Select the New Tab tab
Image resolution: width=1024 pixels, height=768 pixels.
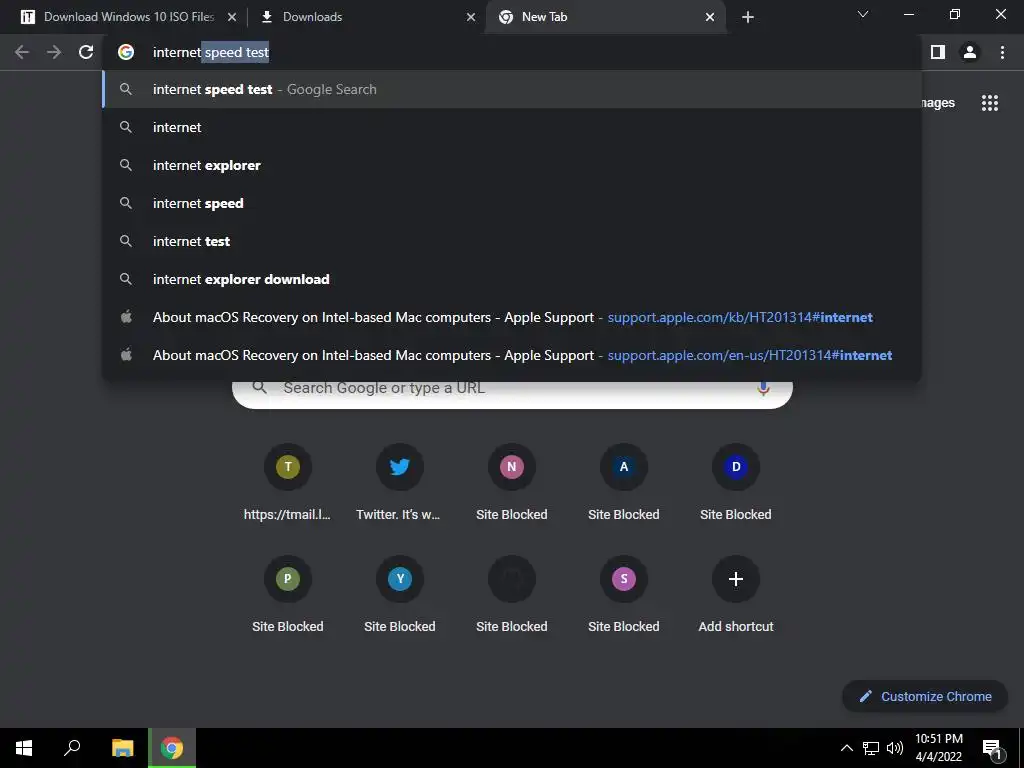point(605,17)
